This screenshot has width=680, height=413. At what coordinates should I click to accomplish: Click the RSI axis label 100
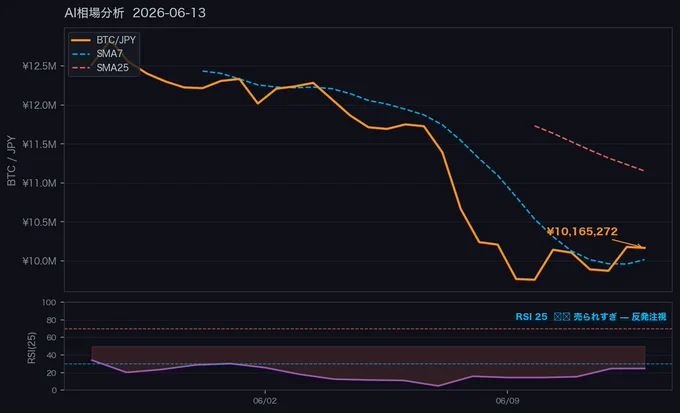tap(49, 302)
